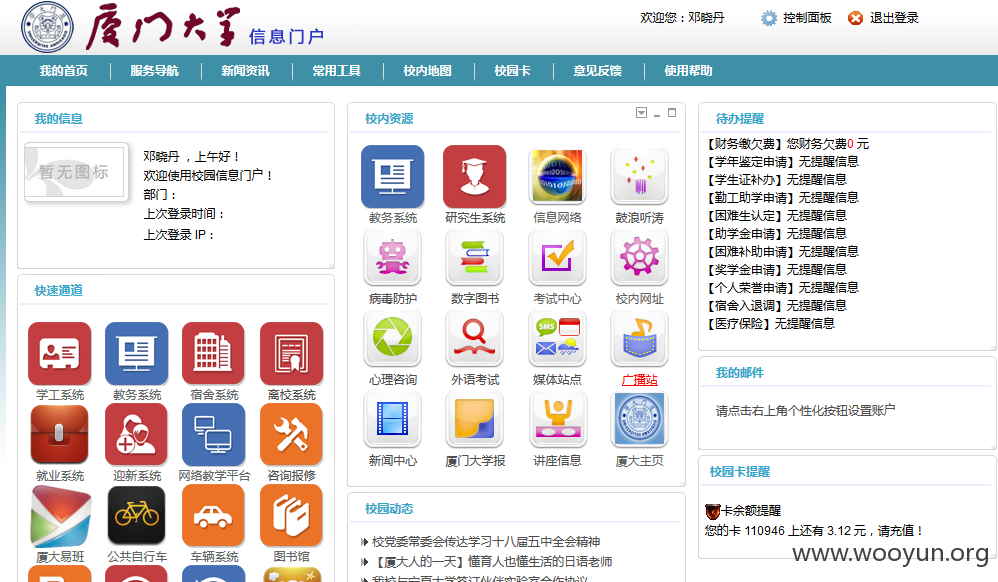Click the 【宿舍入退调】 reminder entry

777,306
